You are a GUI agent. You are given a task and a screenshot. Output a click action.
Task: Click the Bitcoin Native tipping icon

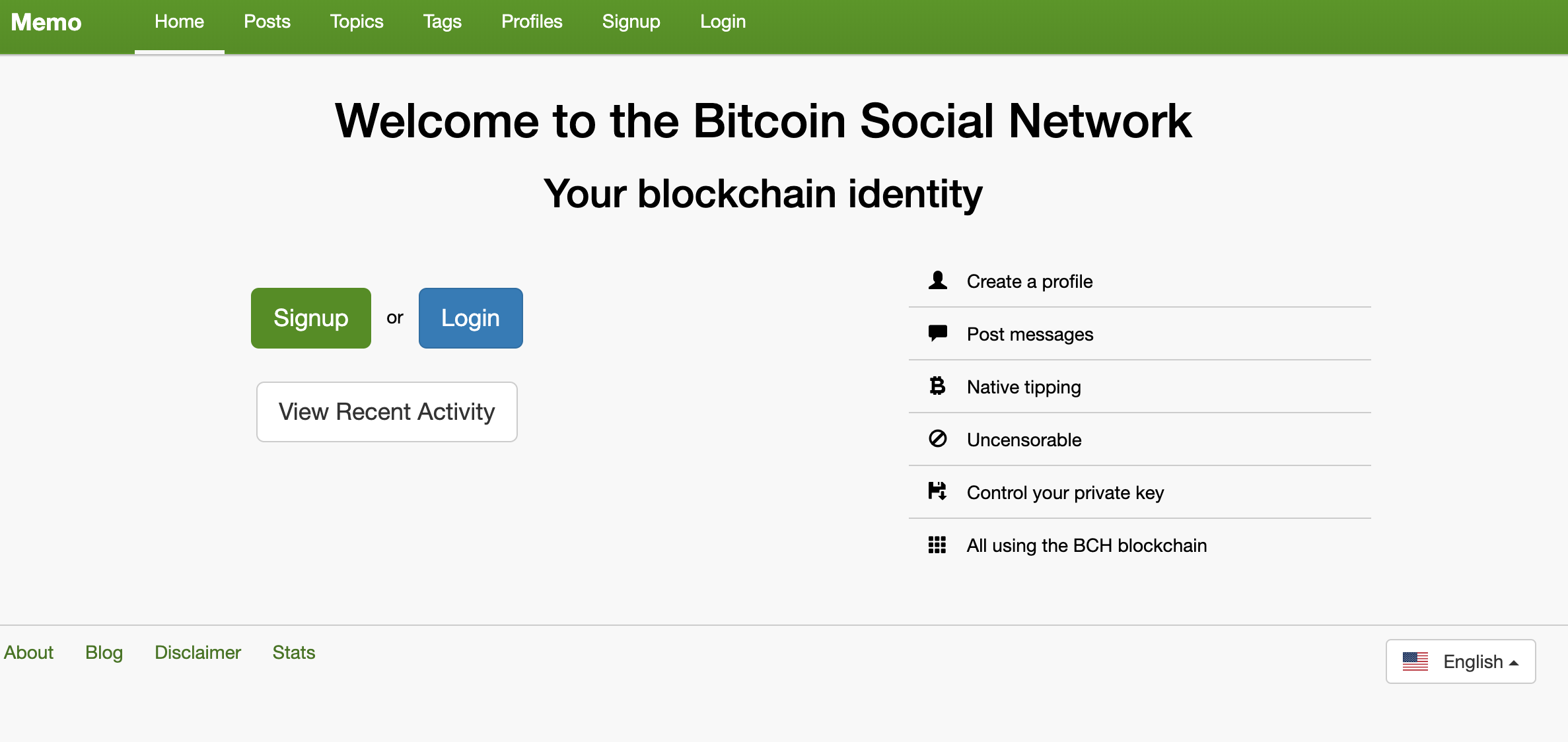click(x=937, y=386)
